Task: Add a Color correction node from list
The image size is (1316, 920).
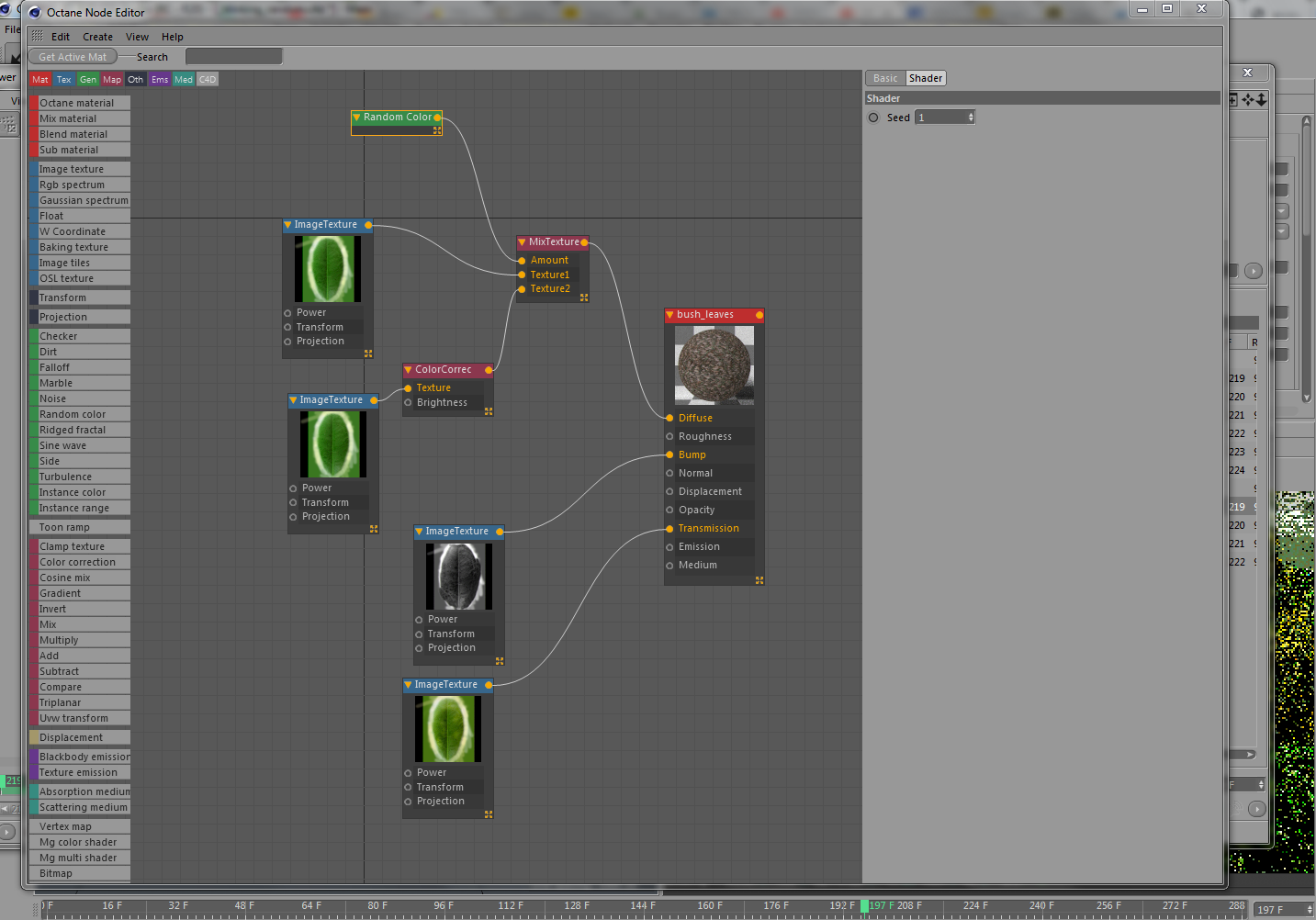Action: coord(80,562)
